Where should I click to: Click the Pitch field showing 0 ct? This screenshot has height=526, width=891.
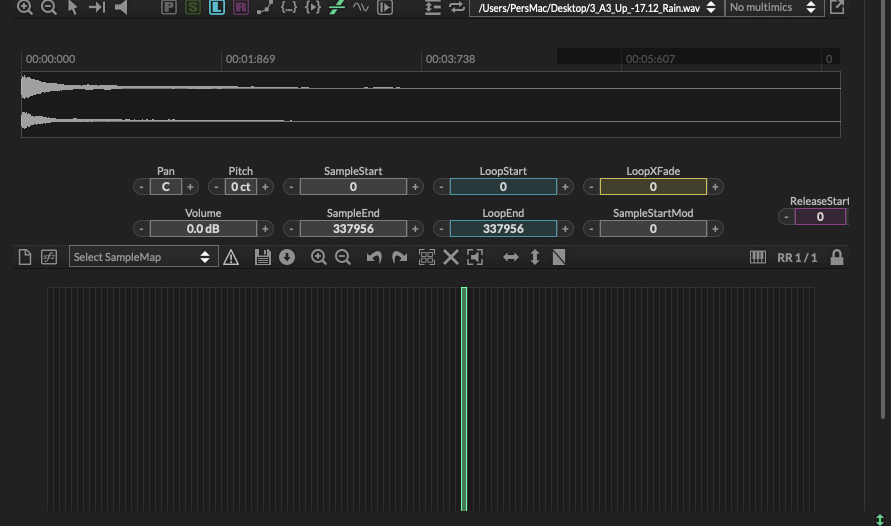tap(241, 187)
